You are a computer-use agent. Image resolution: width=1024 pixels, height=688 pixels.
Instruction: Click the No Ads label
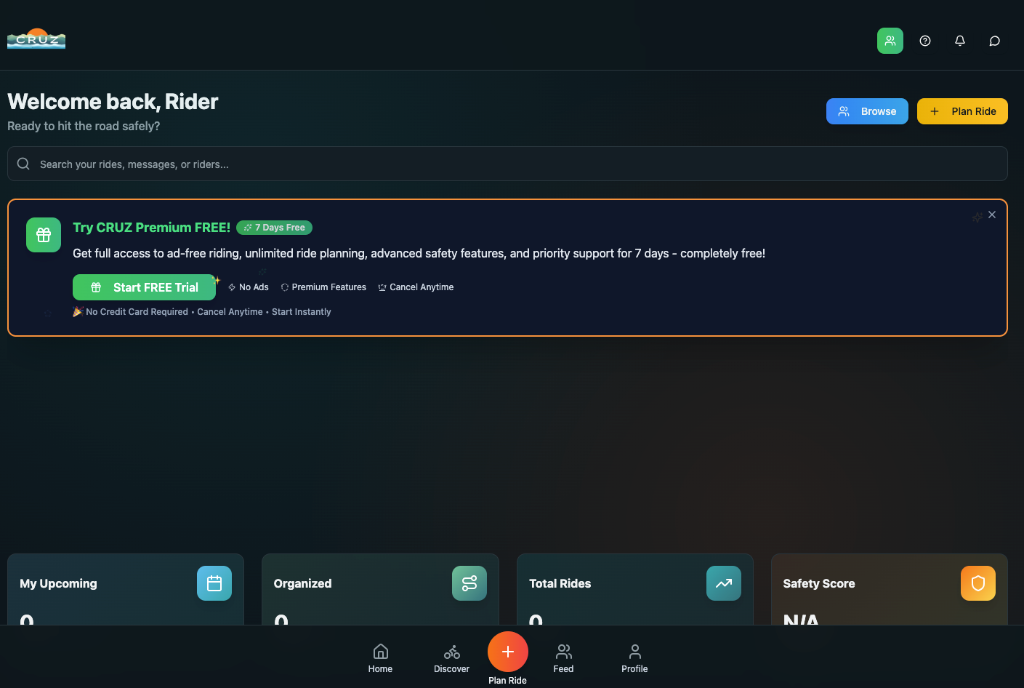coord(248,287)
